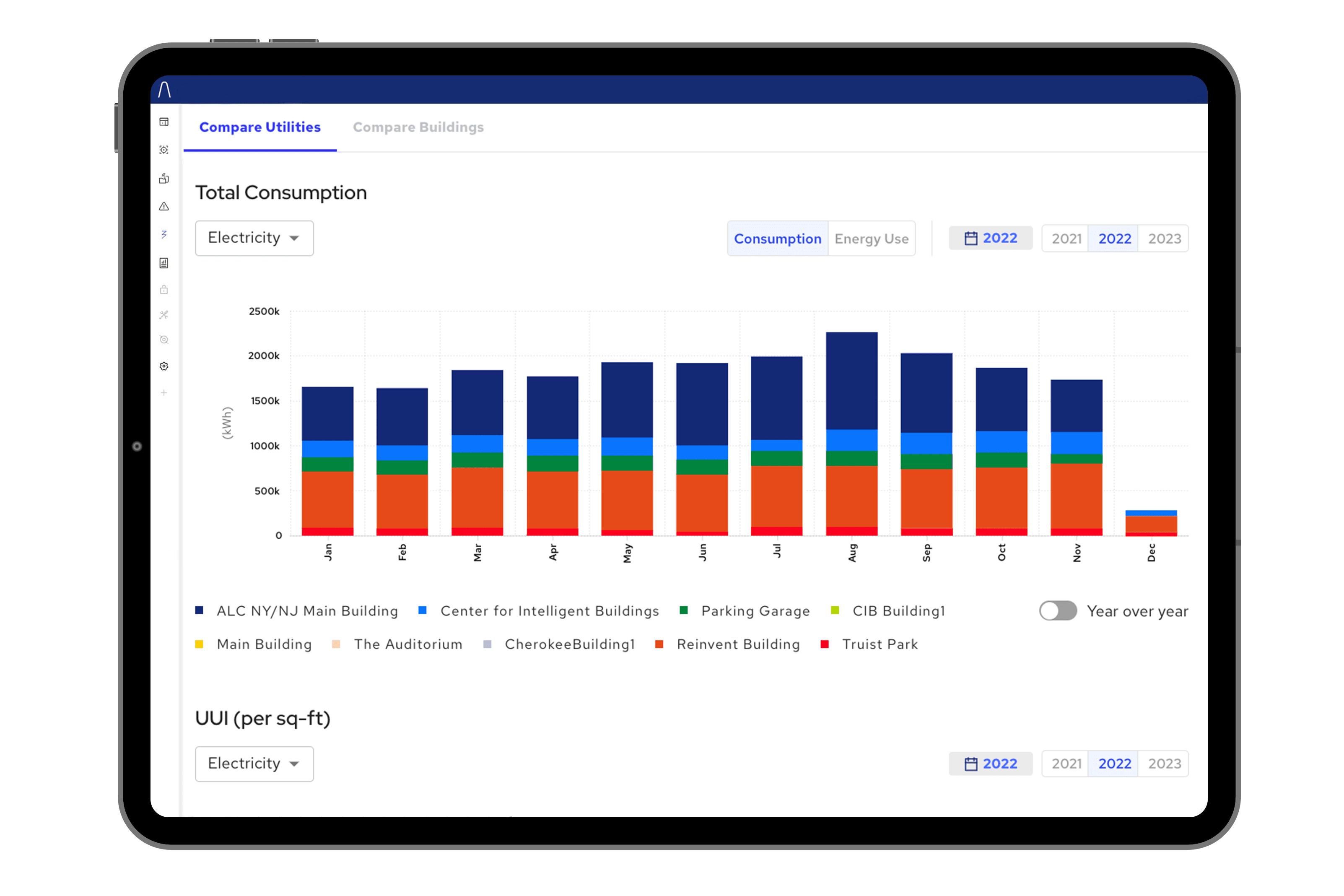The image size is (1344, 896).
Task: Switch chart to Energy Use
Action: (x=871, y=239)
